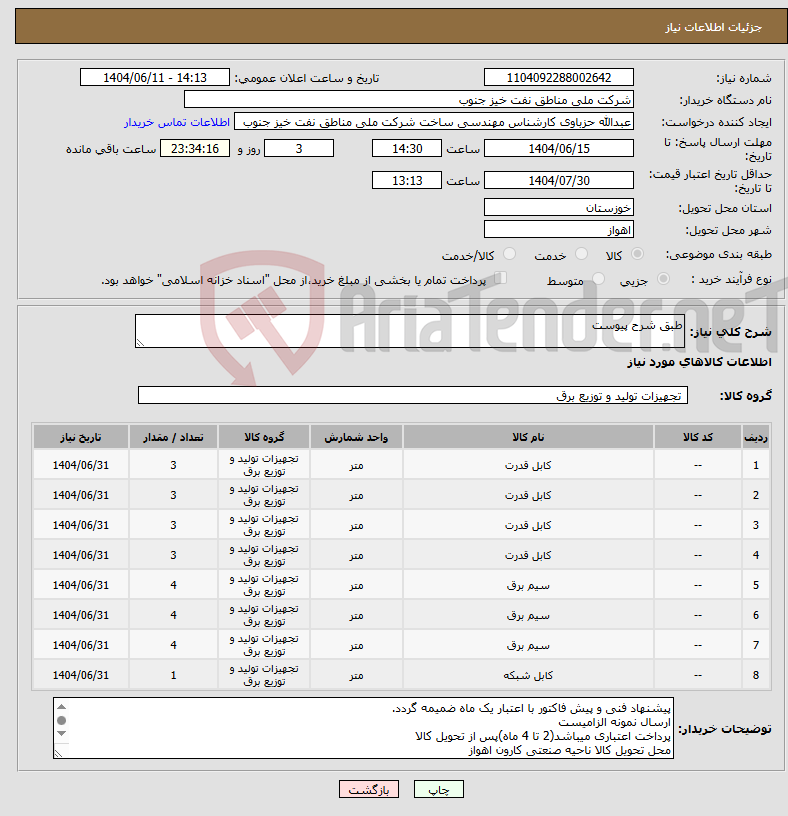Image resolution: width=788 pixels, height=816 pixels.
Task: Click the delivery province field خوزستان
Action: (x=558, y=207)
